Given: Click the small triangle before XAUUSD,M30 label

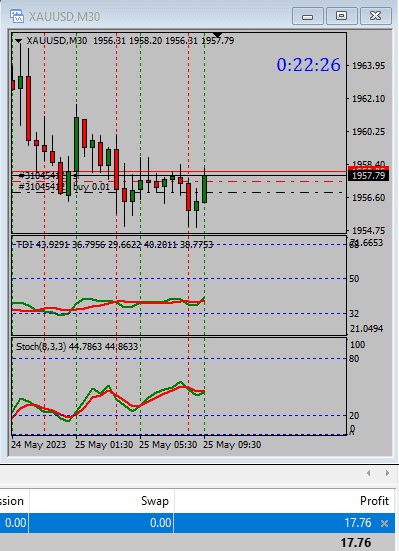Looking at the screenshot, I should (x=18, y=41).
